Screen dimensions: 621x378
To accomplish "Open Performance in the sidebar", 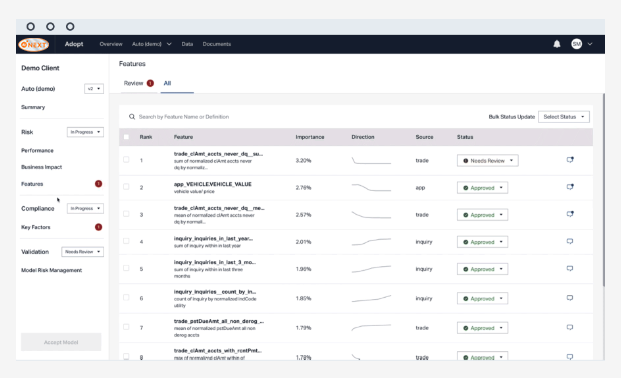I will click(x=37, y=151).
